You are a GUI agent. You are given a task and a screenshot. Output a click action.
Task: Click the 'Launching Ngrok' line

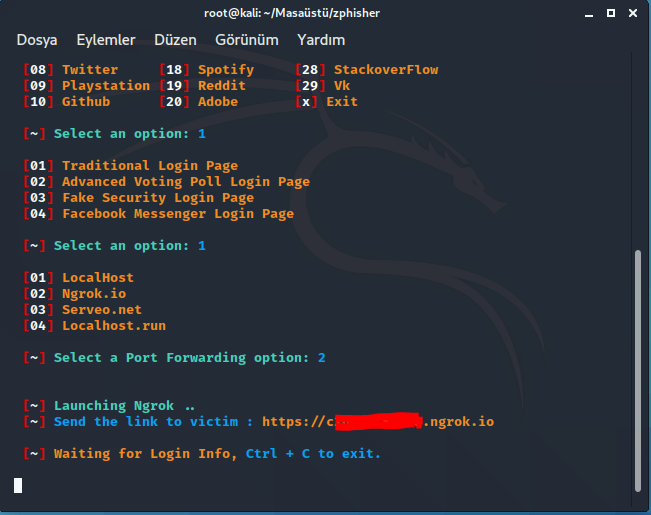[x=124, y=405]
